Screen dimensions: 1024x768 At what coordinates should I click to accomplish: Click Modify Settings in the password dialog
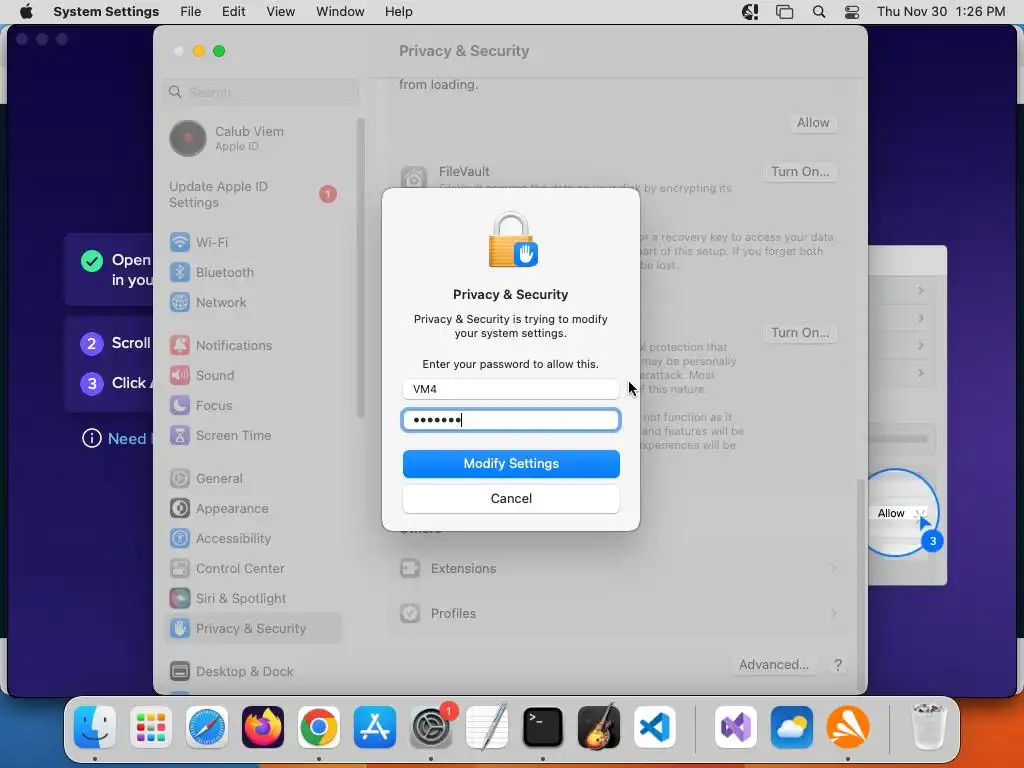pos(511,464)
